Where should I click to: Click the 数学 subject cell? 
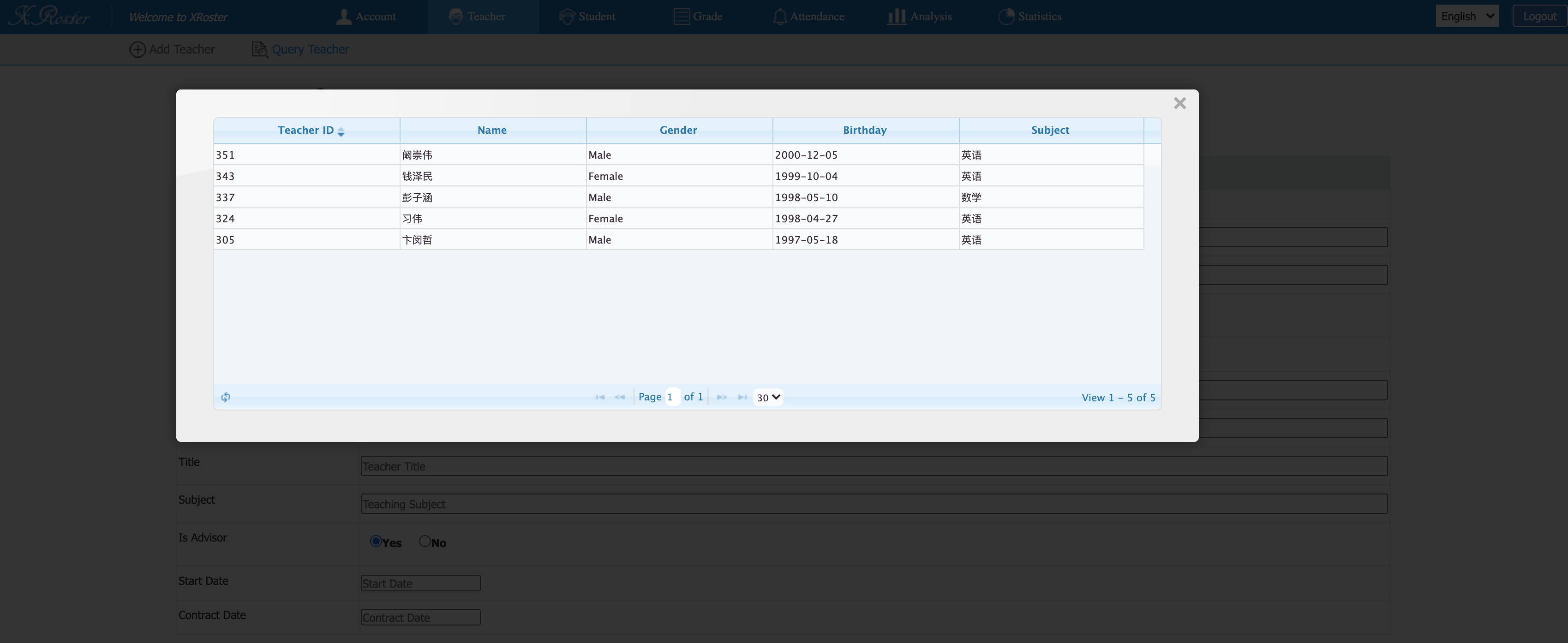coord(1051,197)
